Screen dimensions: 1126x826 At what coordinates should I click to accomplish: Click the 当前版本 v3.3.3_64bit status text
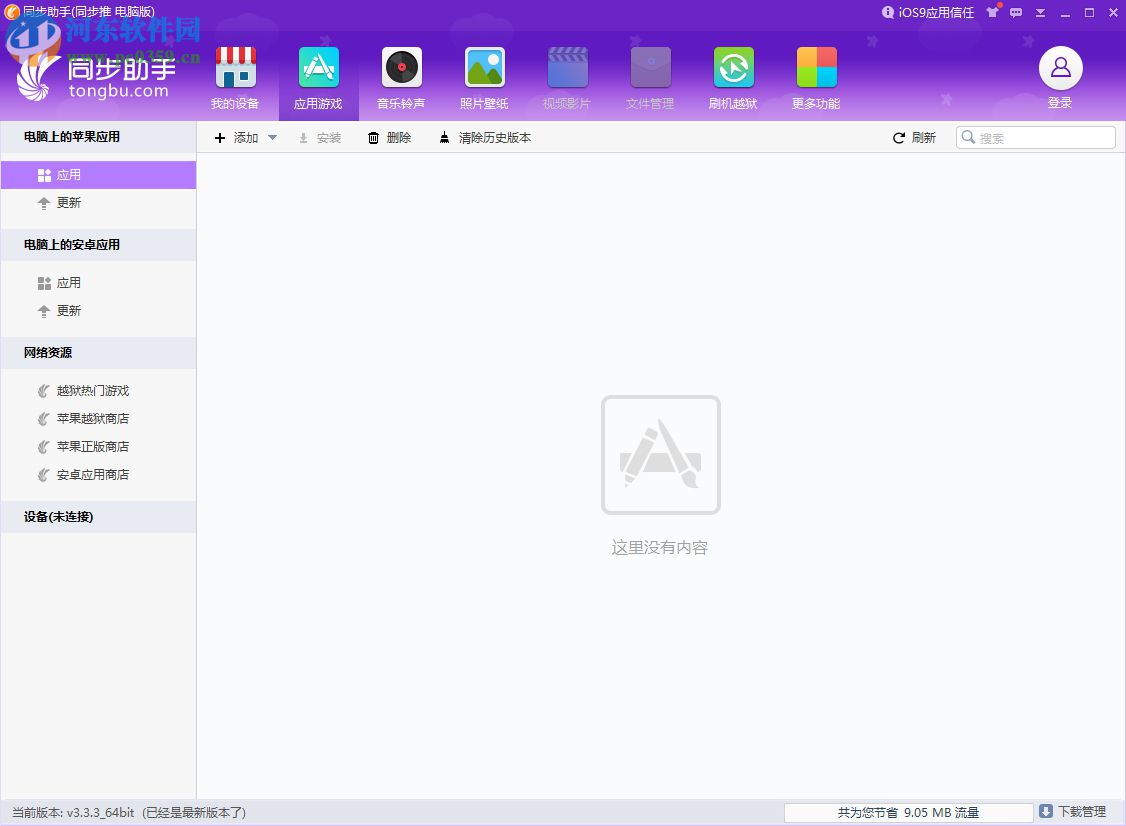129,812
